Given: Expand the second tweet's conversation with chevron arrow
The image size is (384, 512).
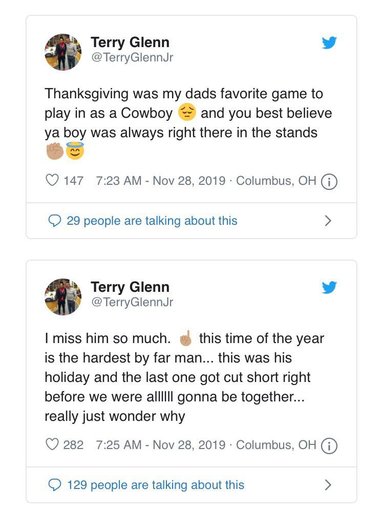Looking at the screenshot, I should [x=328, y=485].
